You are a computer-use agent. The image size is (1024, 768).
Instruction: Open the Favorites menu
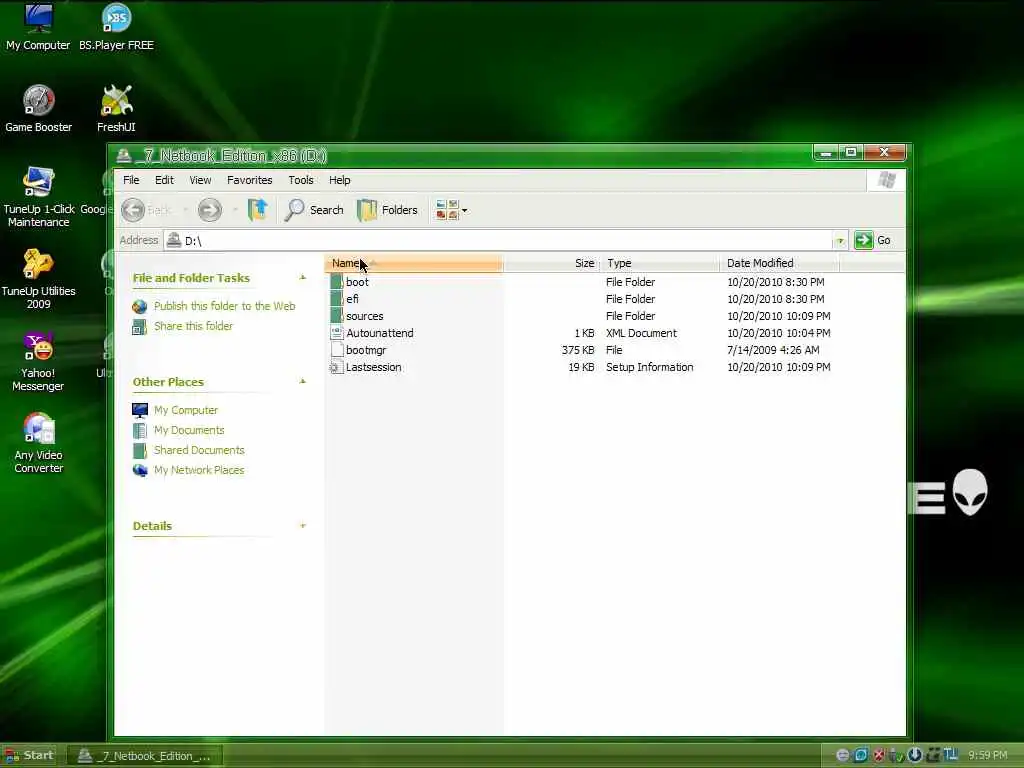tap(249, 180)
